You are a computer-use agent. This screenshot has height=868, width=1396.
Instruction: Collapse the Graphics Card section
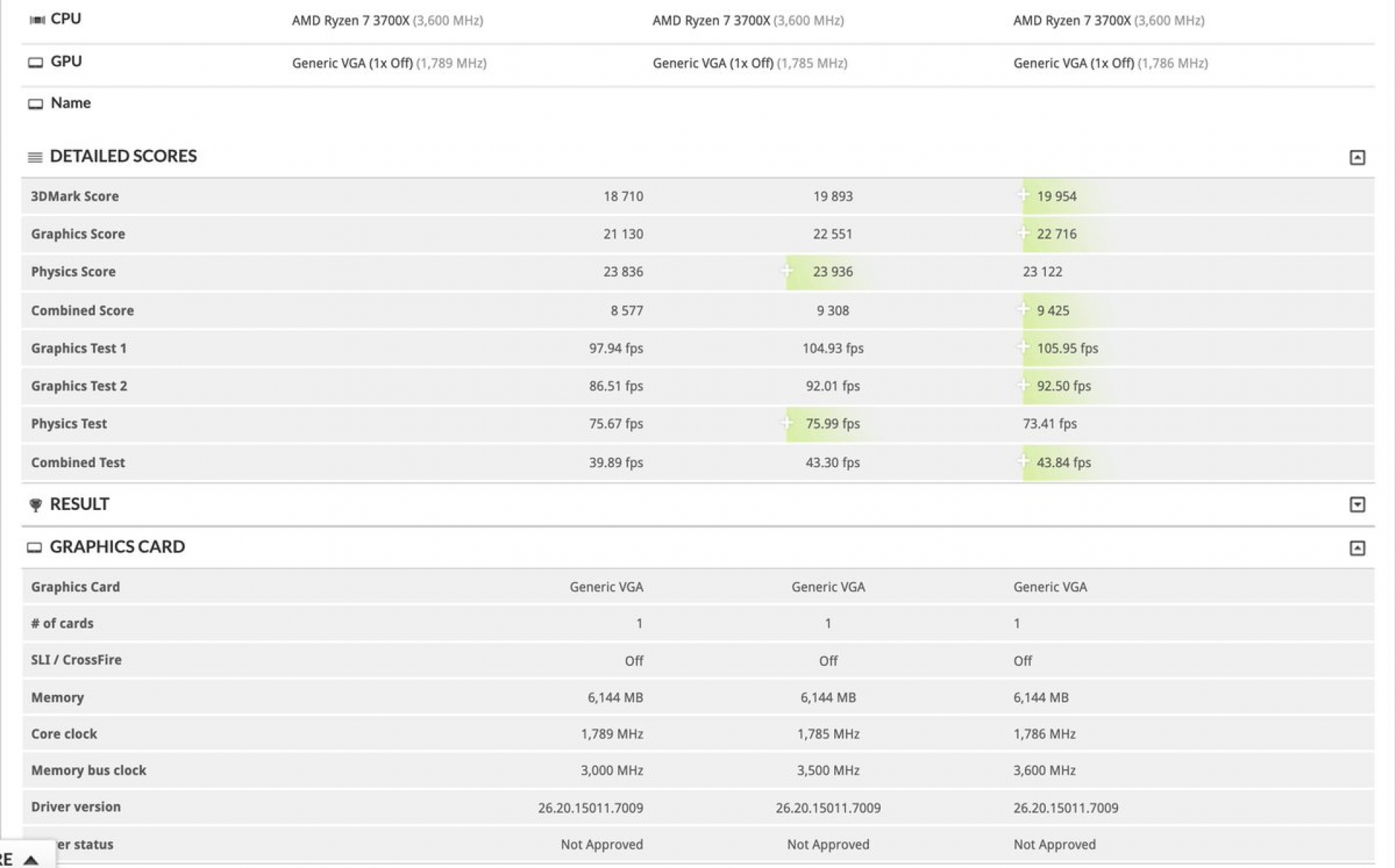(1357, 548)
